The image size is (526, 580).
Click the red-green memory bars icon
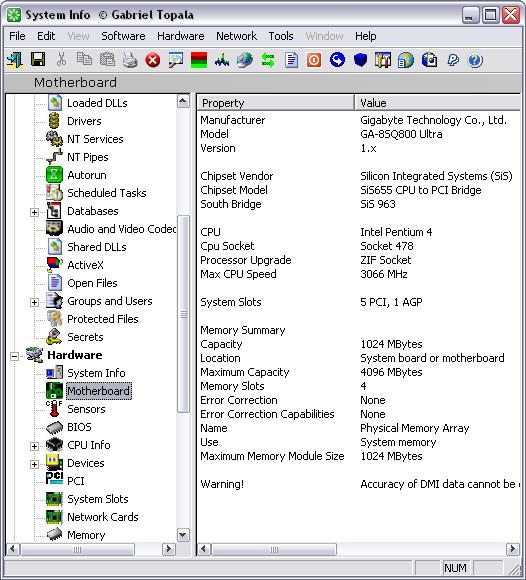pos(199,60)
